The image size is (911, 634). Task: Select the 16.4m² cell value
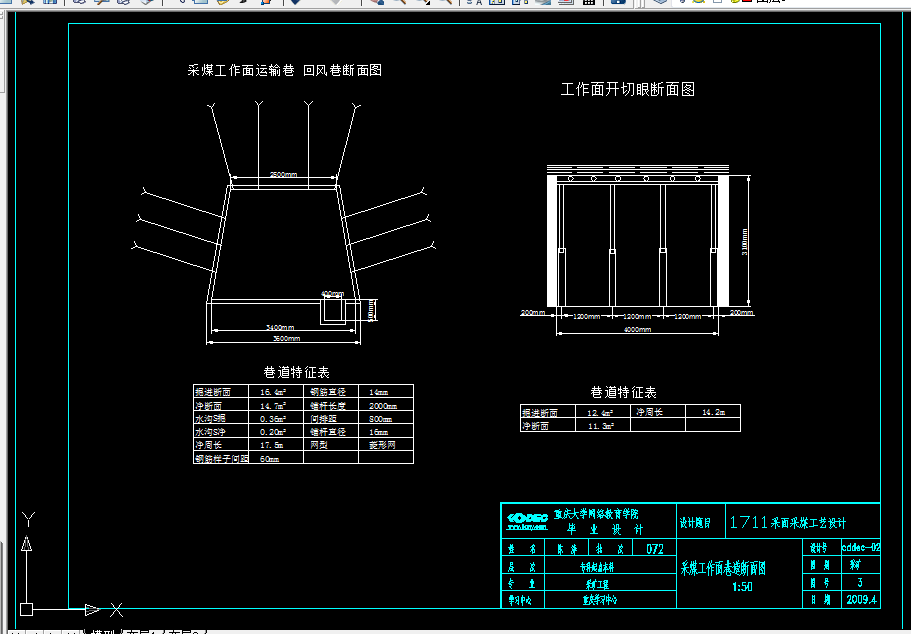[273, 392]
